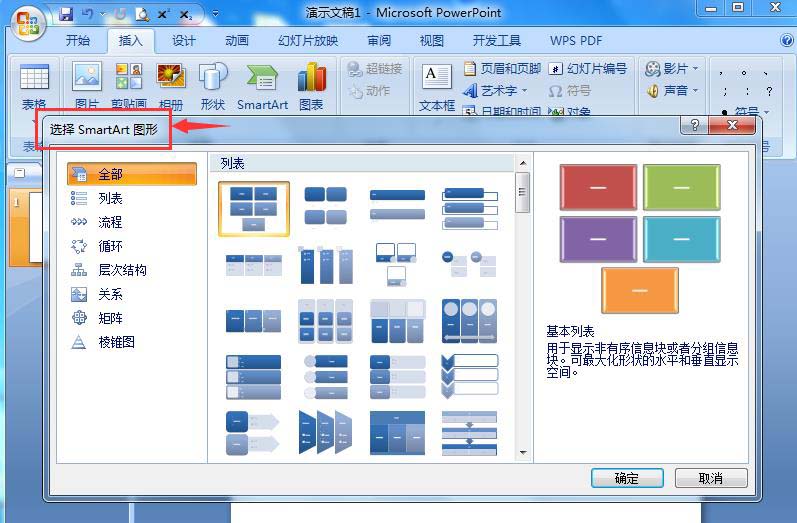
Task: Choose the basic block list layout thumbnail
Action: coord(254,209)
